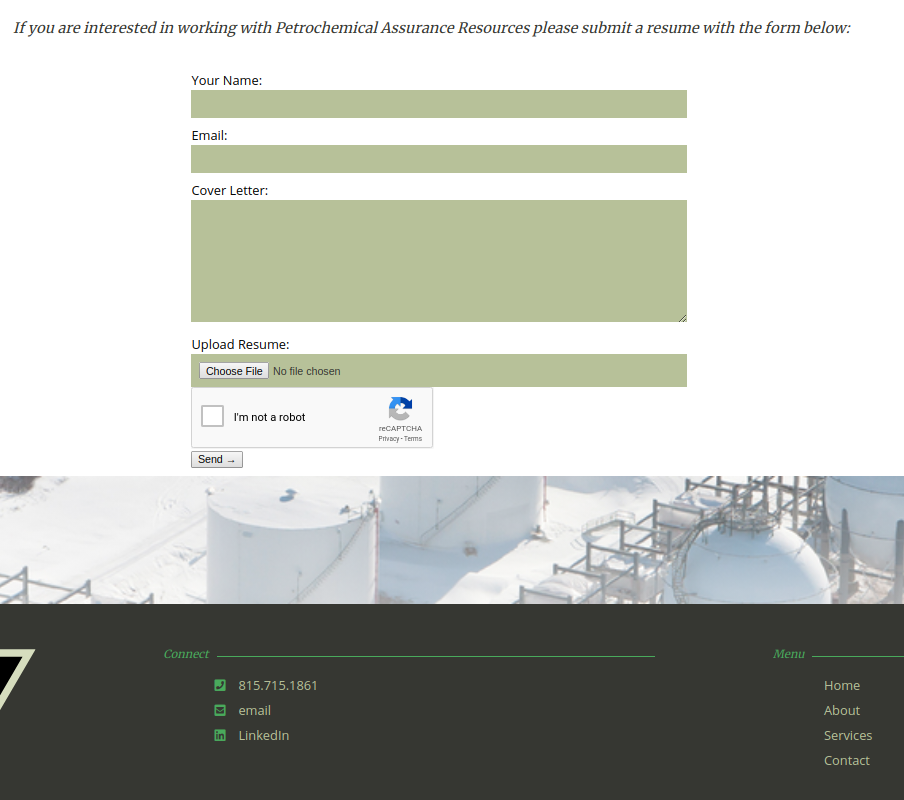Open the LinkedIn text link

point(263,735)
